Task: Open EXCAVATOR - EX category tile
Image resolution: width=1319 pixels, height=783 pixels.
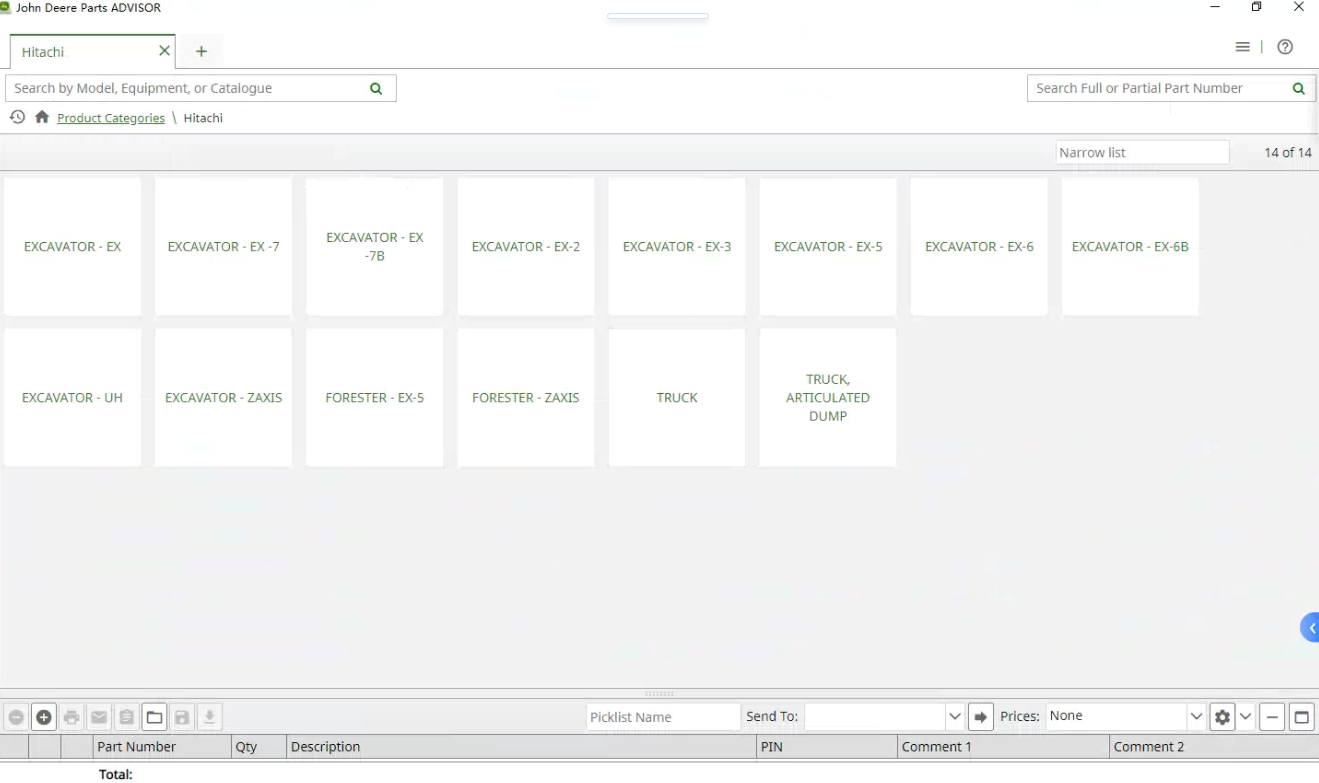Action: (x=72, y=246)
